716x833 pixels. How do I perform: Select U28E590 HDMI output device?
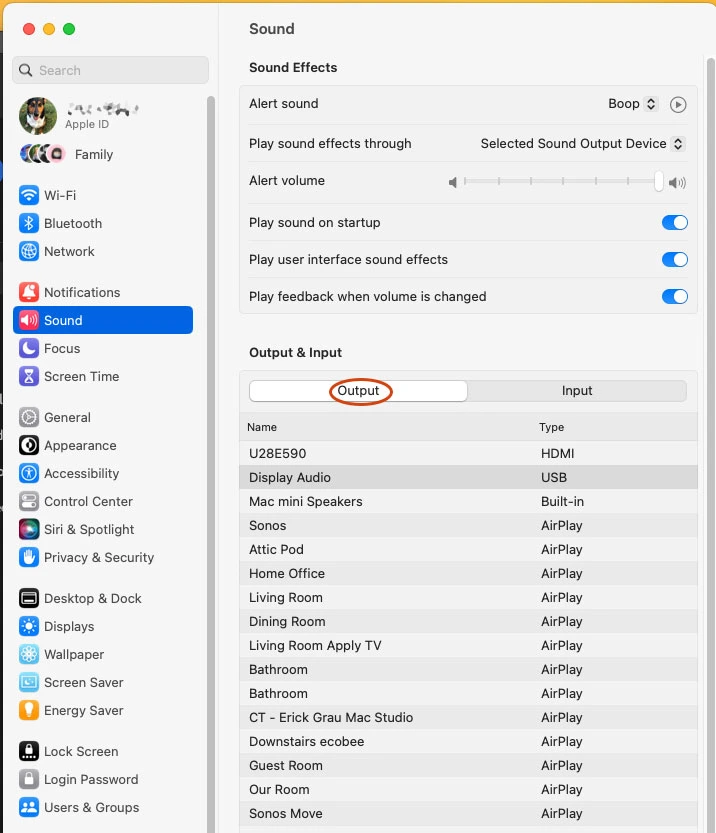pos(468,454)
